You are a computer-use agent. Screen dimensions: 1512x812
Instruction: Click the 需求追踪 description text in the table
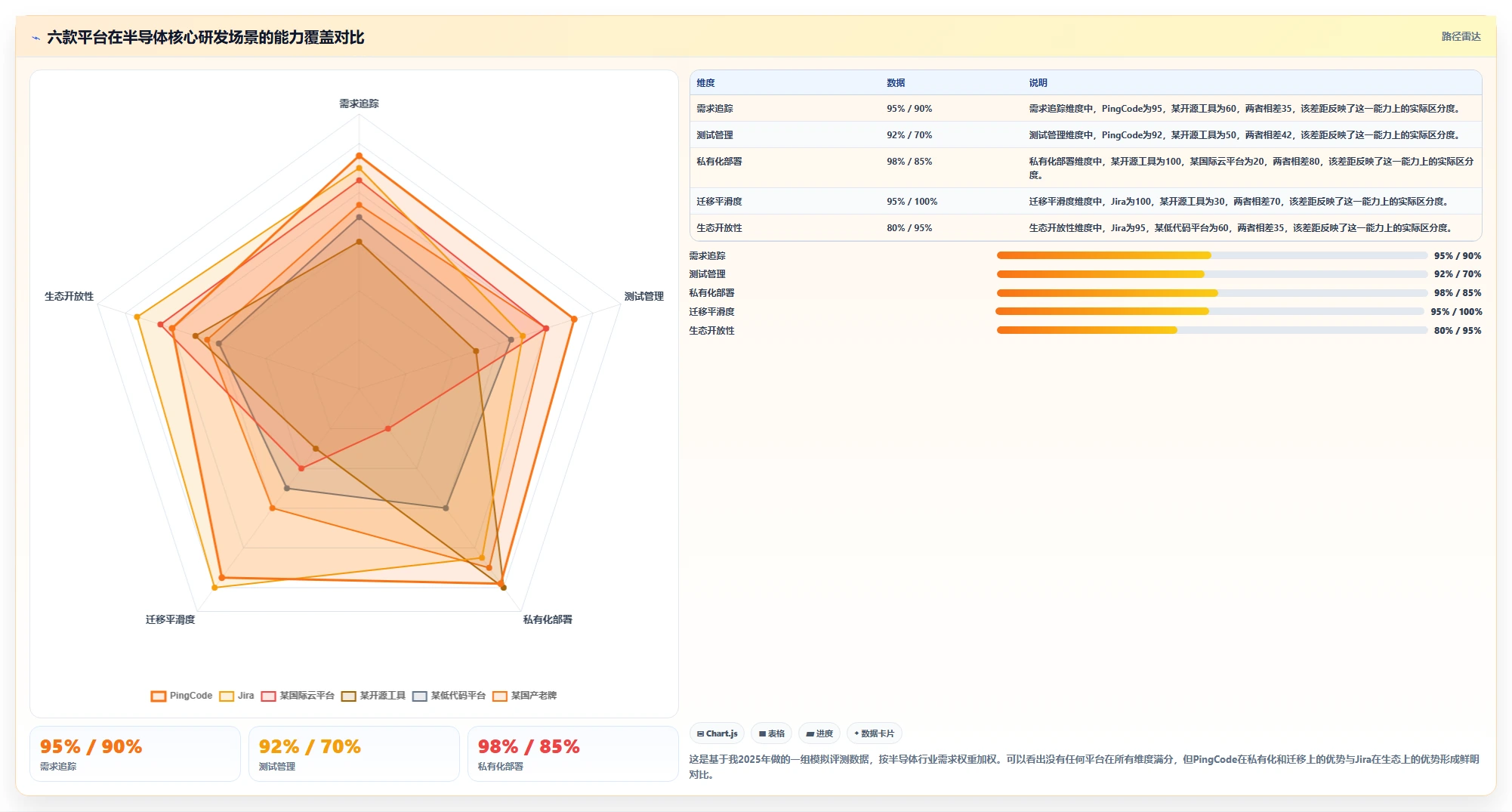[1245, 109]
